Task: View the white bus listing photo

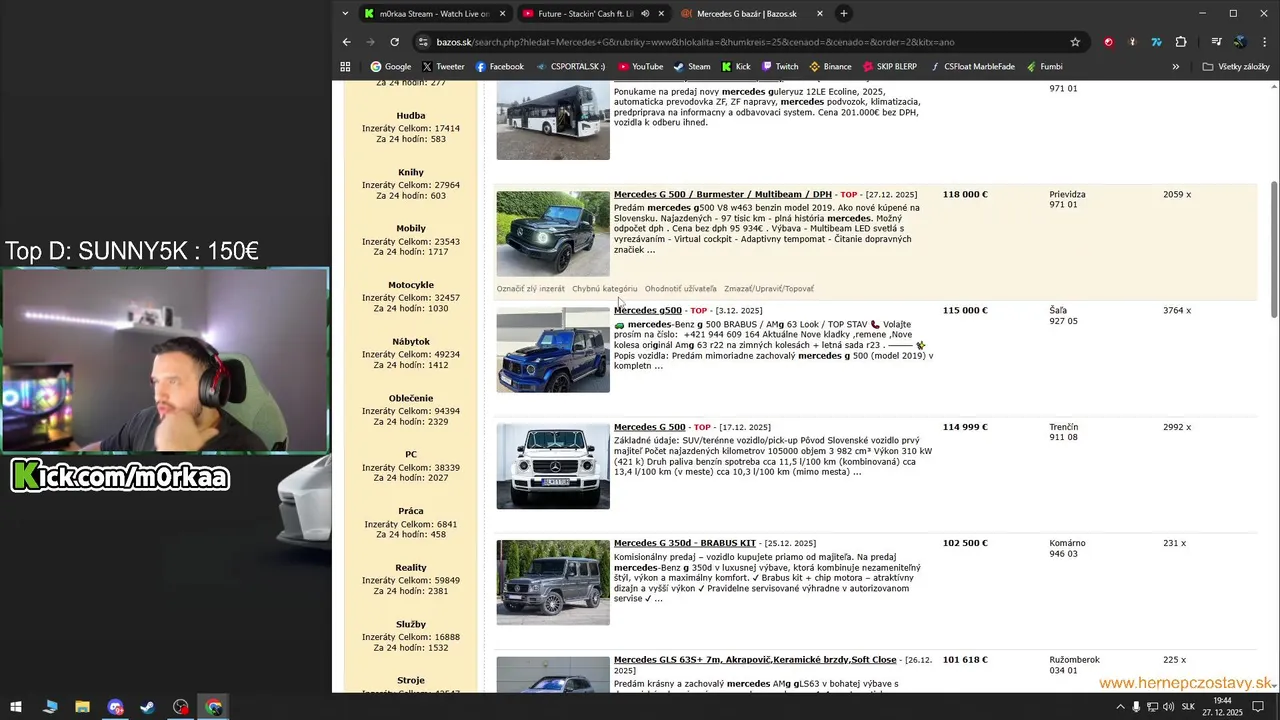Action: click(553, 120)
